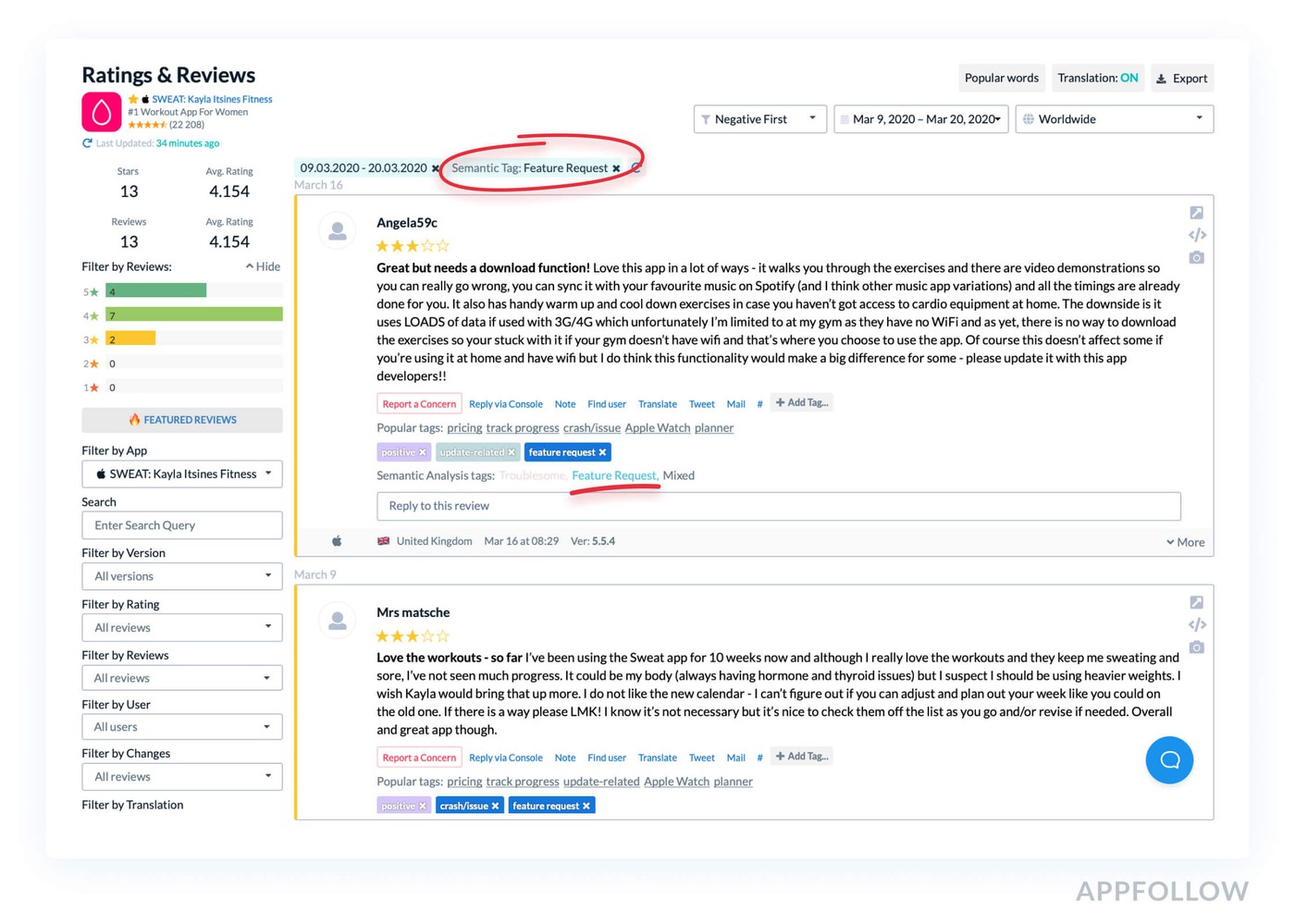
Task: Remove positive tag from Mrs matsche review
Action: point(423,806)
